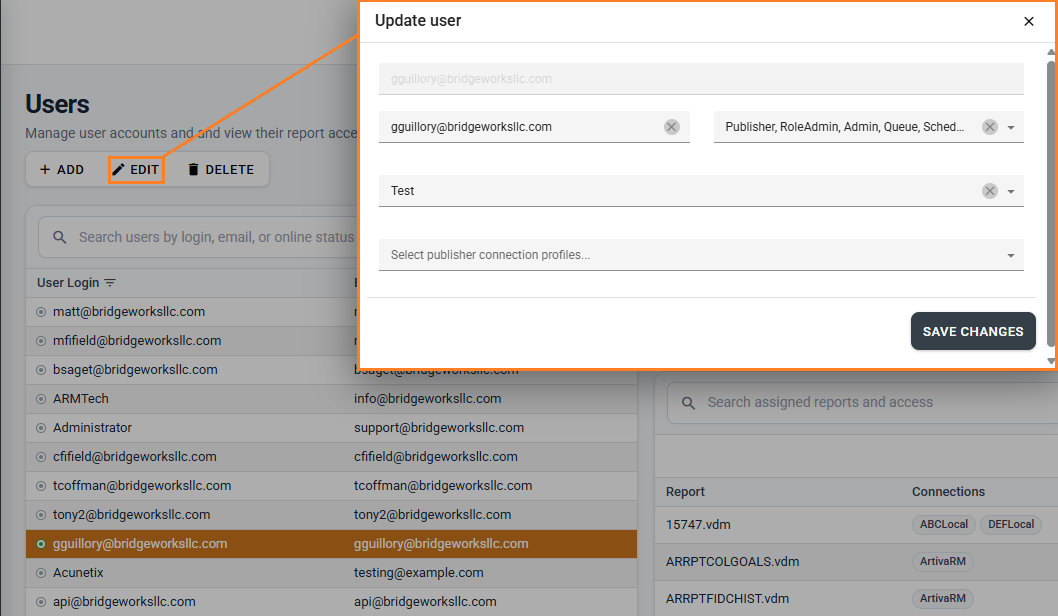This screenshot has height=616, width=1058.
Task: Click the ABCLocal connection chip
Action: click(943, 524)
